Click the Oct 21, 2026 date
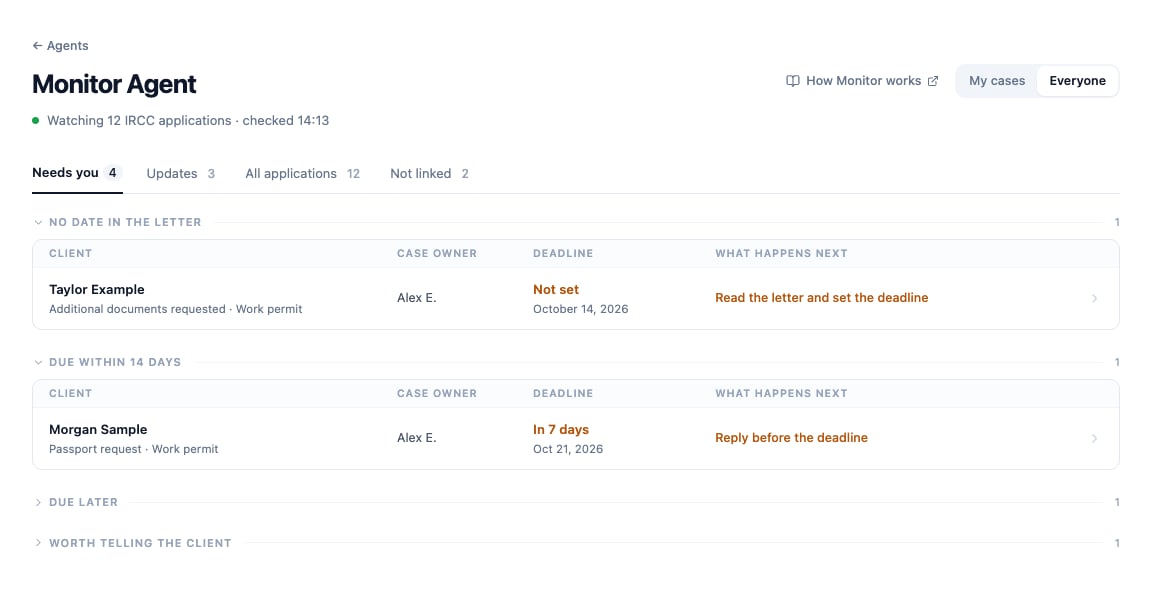Viewport: 1152px width, 607px height. [568, 449]
